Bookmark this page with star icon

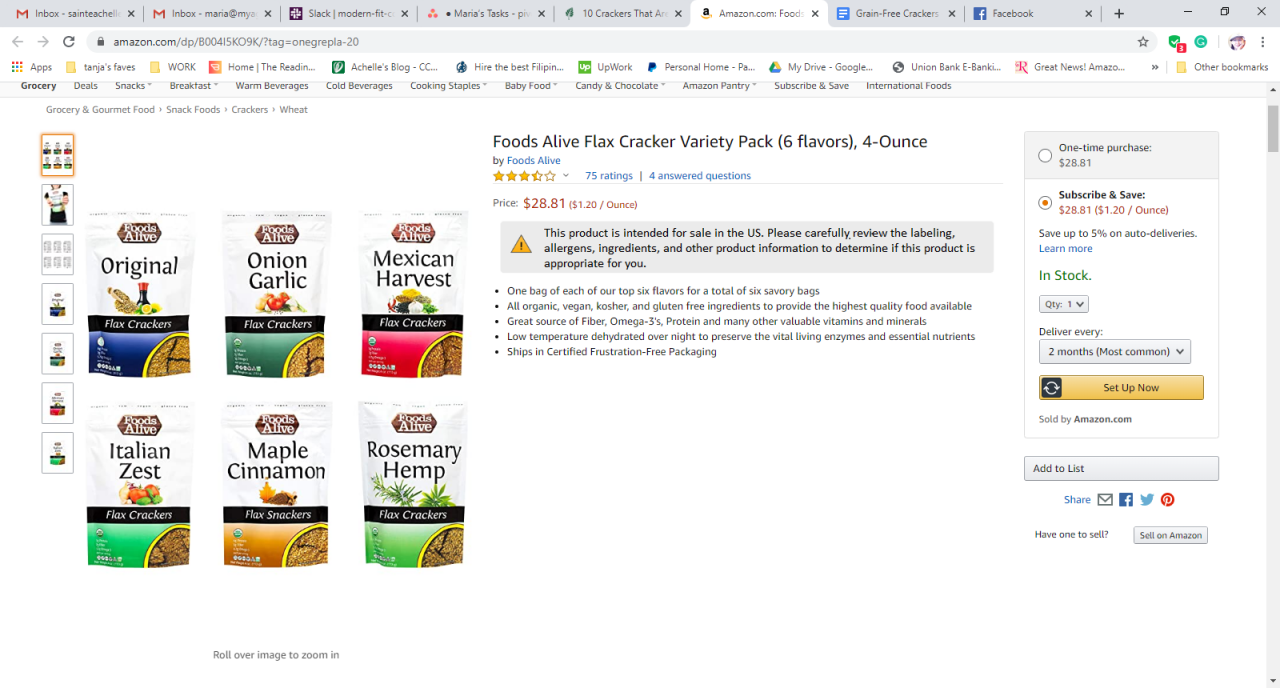1143,42
